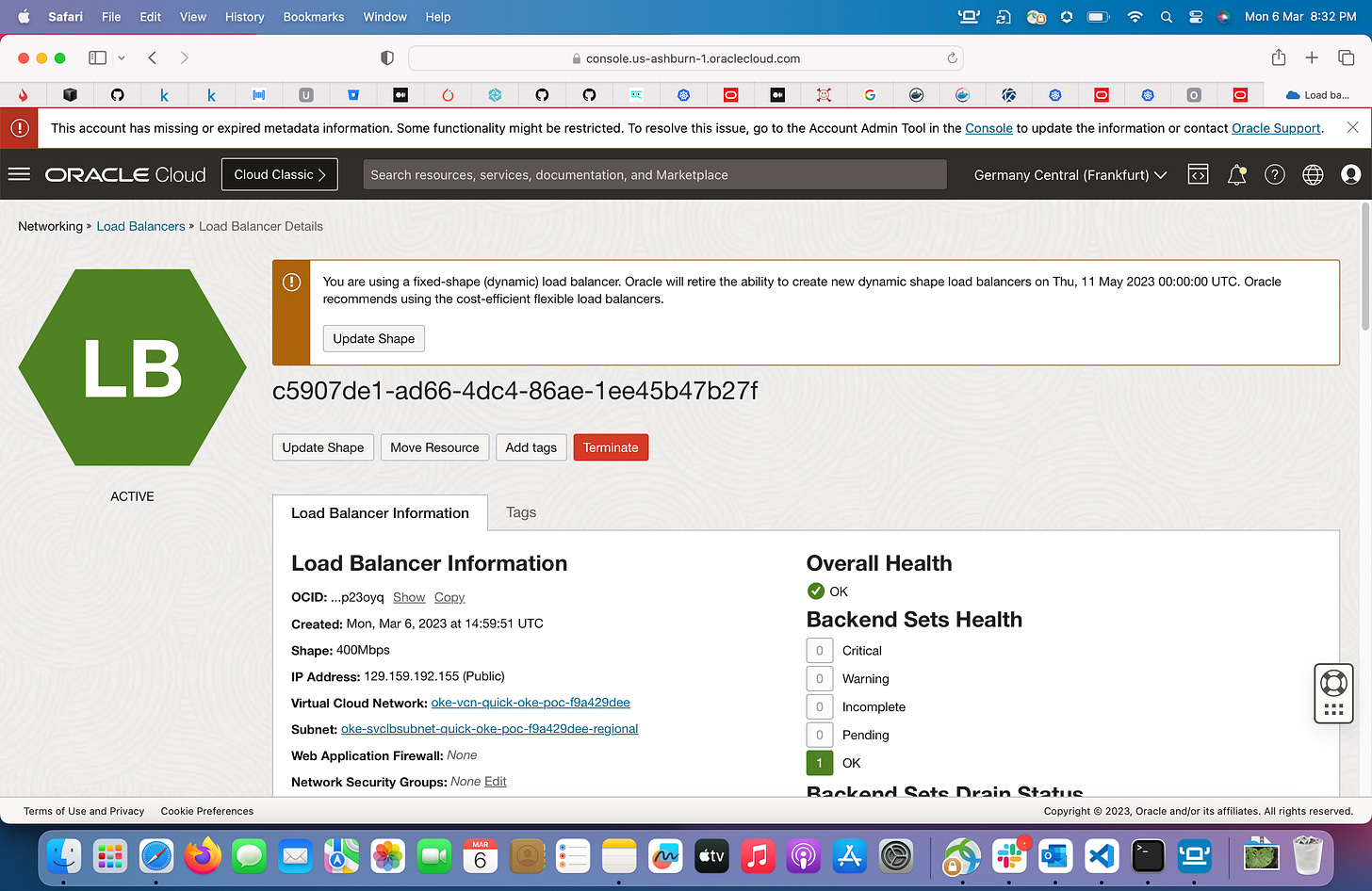Open the announcements bell icon
Viewport: 1372px width, 891px height.
(x=1236, y=174)
